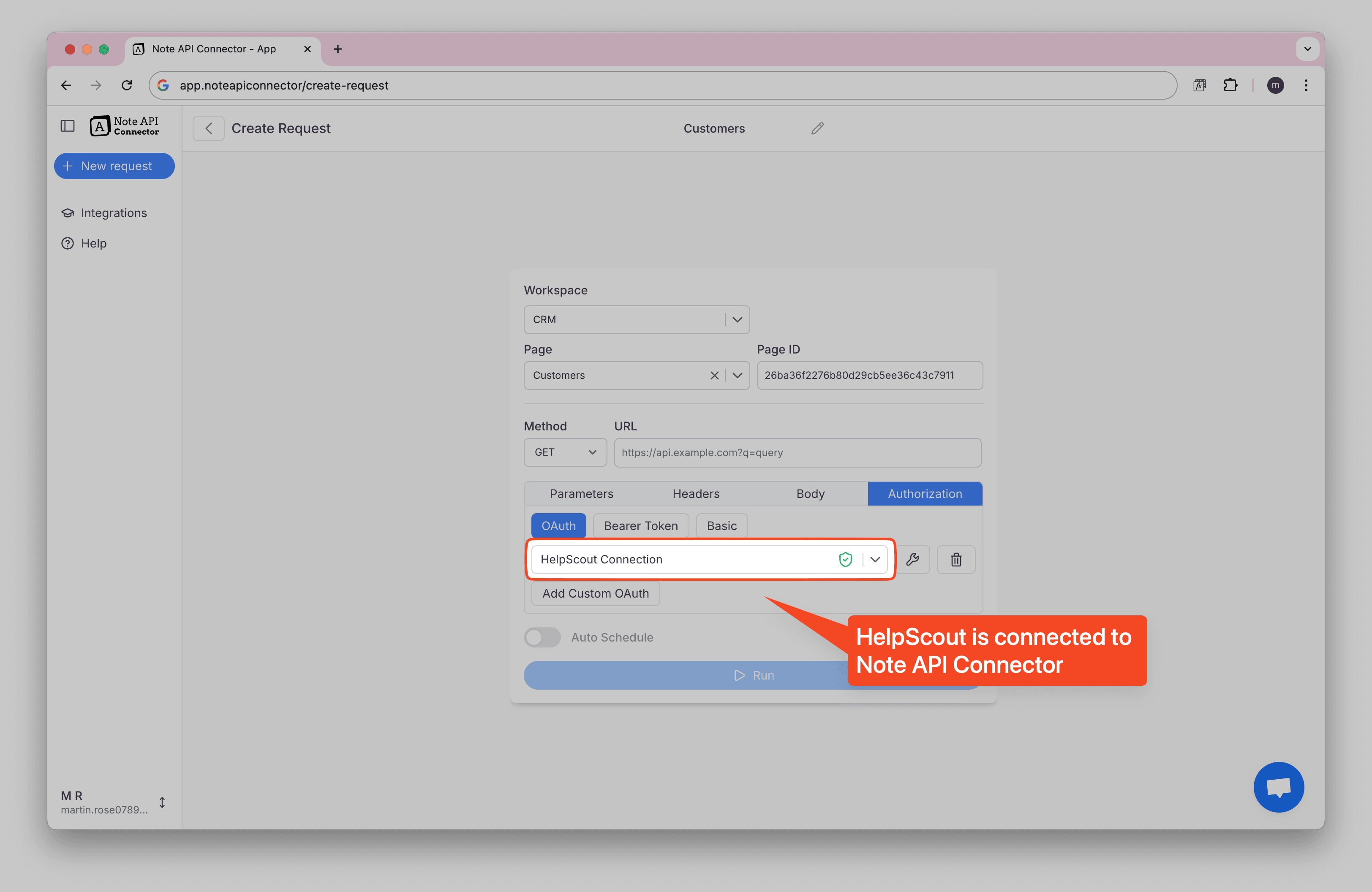Viewport: 1372px width, 892px height.
Task: Switch to the Body tab
Action: click(x=810, y=494)
